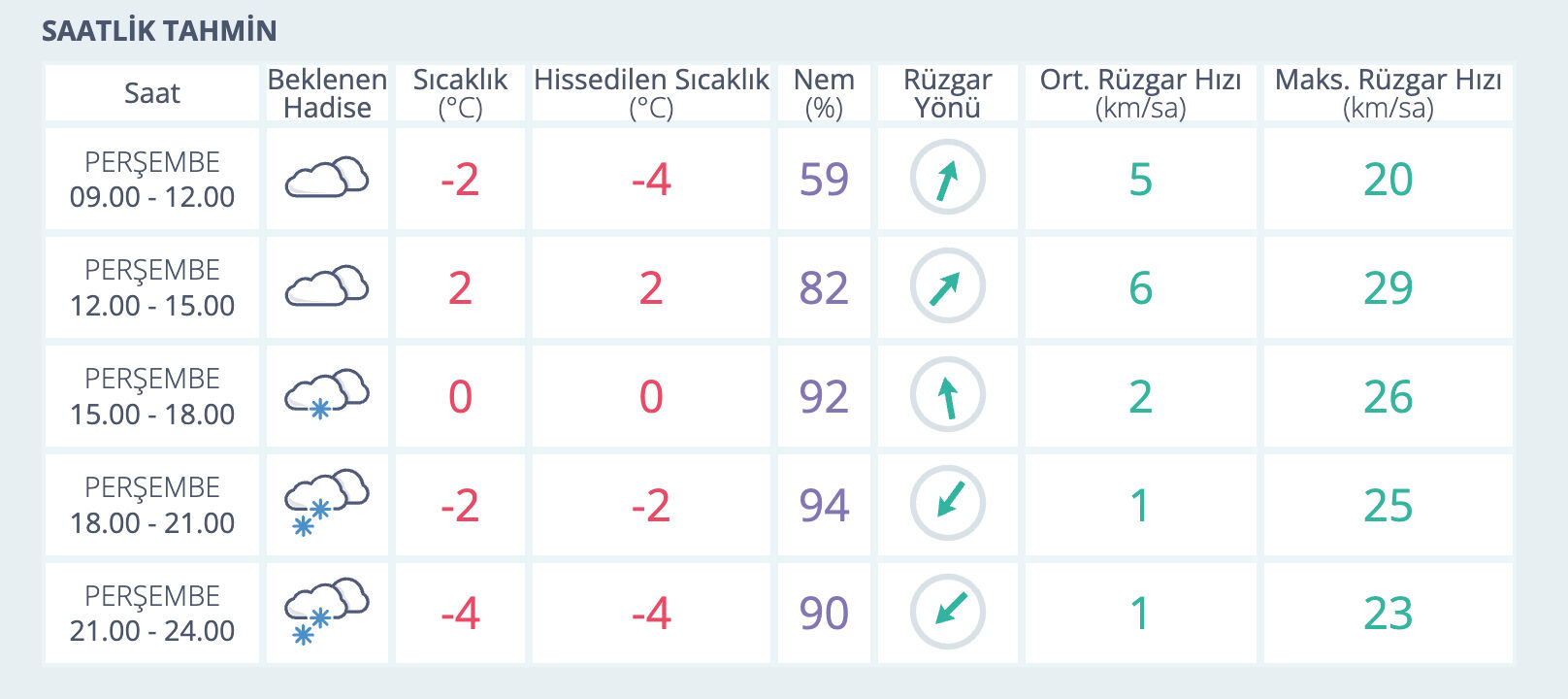Click the cloudy icon for 12.00 - 15.00
Screen dimensions: 1568x699
327,287
